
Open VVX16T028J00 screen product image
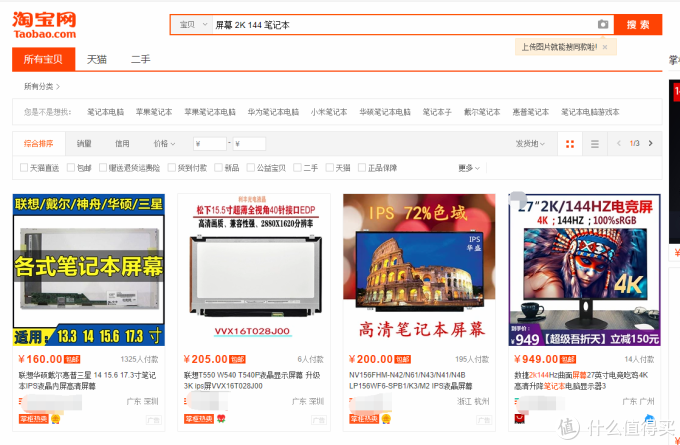254,270
